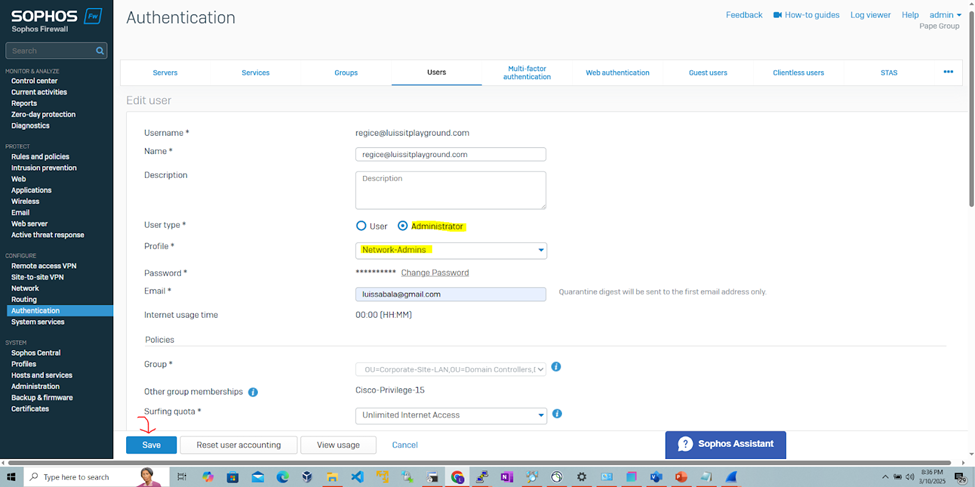Open Task View in taskbar

(x=182, y=477)
